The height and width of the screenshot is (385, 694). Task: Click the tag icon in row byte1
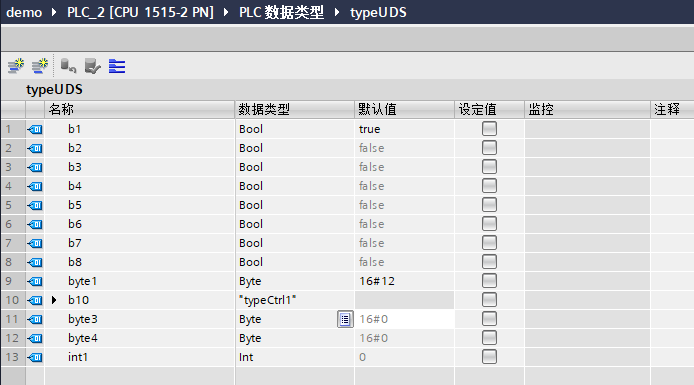click(x=35, y=281)
